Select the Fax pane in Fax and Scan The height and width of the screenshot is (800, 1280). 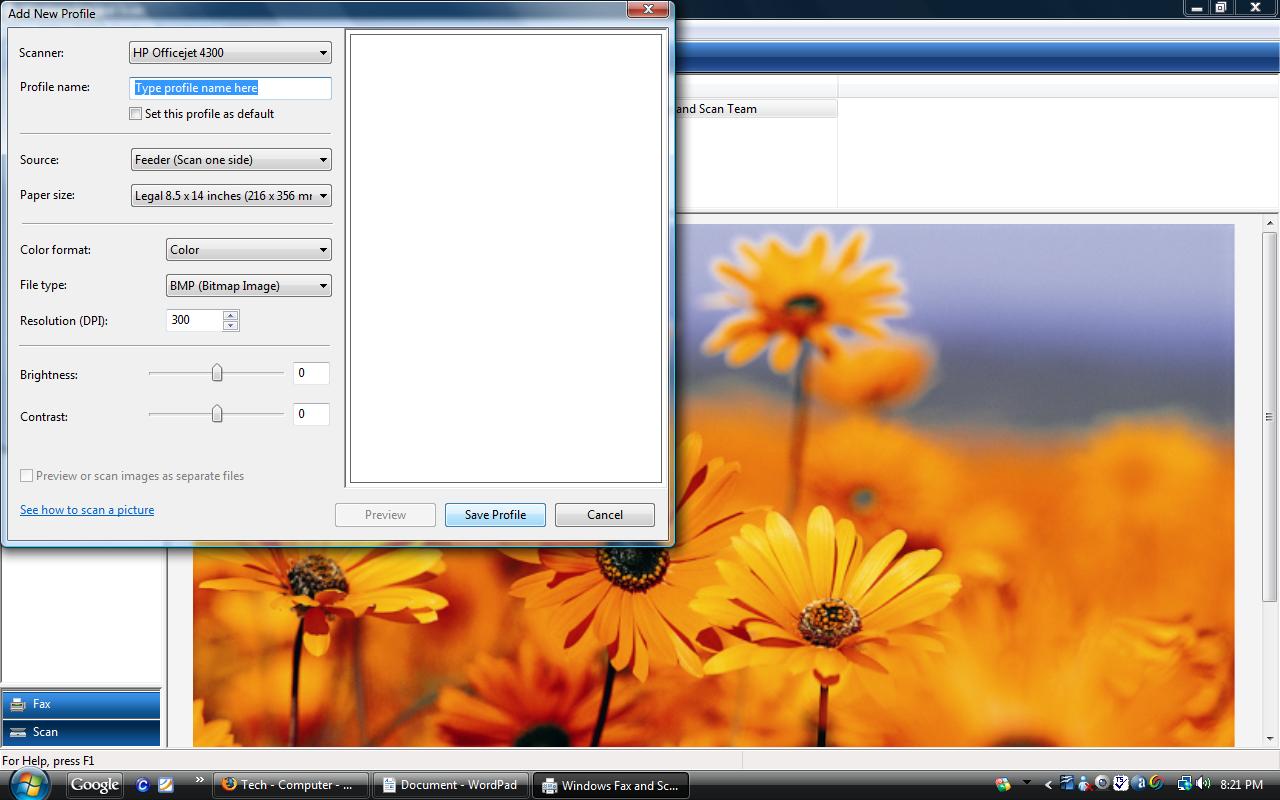coord(81,704)
